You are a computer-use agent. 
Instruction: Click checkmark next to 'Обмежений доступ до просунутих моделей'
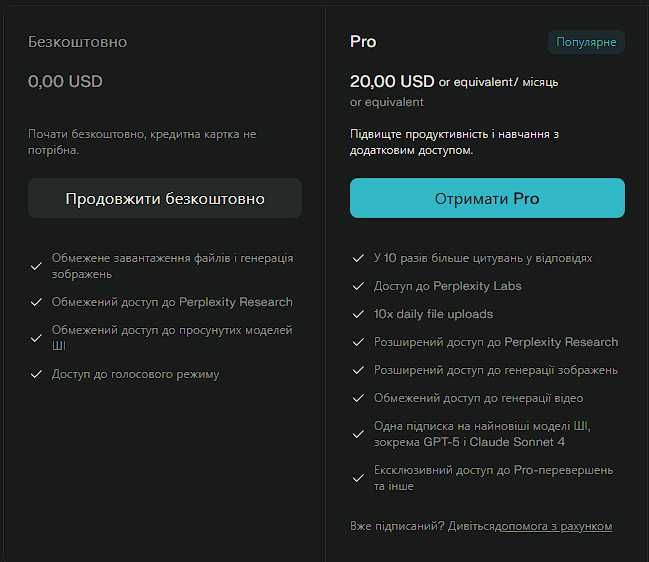36,338
